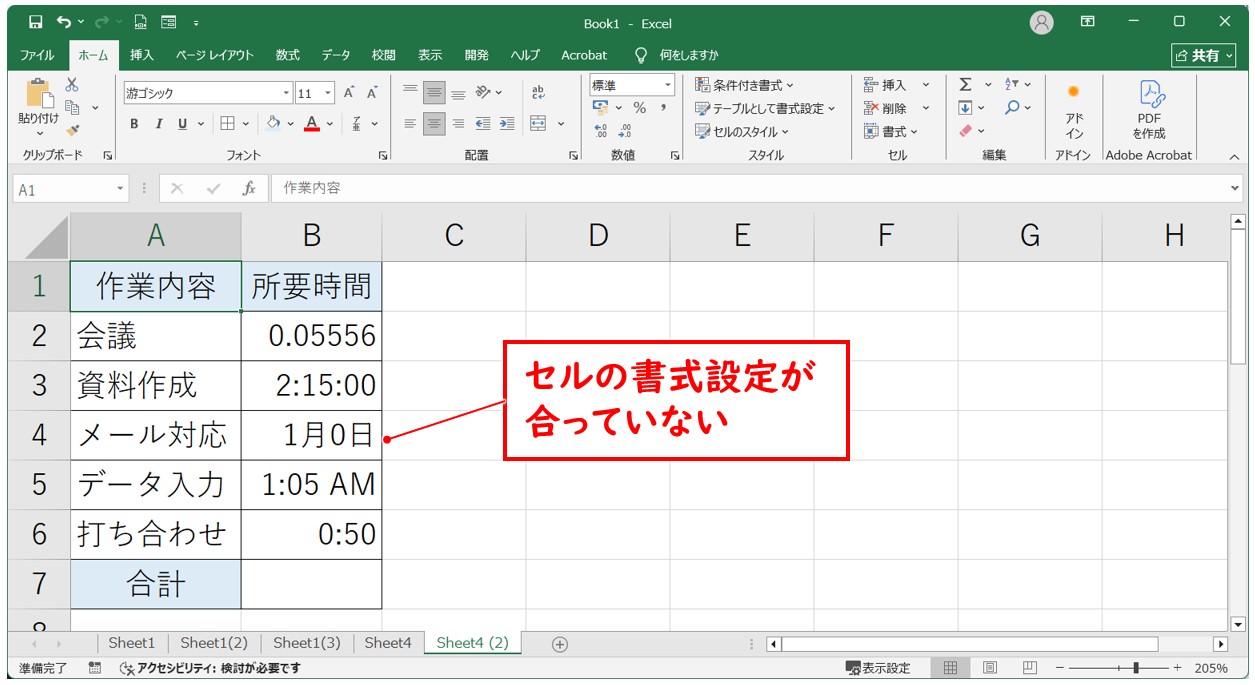Switch to the Sheet4 worksheet tab
Image resolution: width=1255 pixels, height=685 pixels.
coord(388,643)
